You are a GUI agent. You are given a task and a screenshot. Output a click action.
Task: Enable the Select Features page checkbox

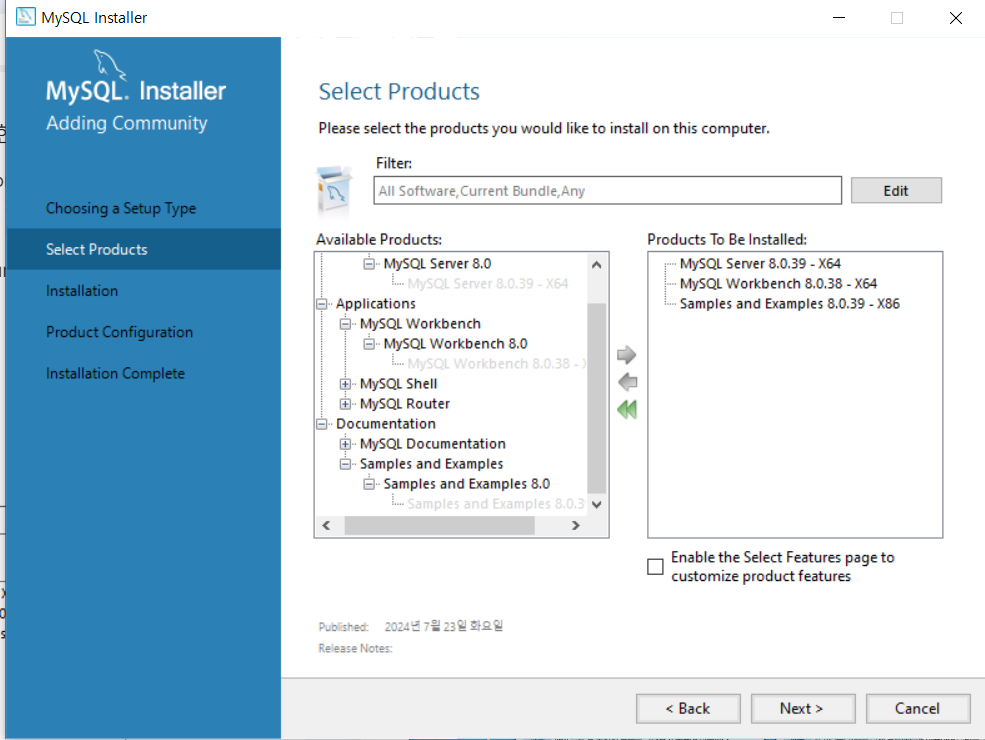[x=655, y=567]
